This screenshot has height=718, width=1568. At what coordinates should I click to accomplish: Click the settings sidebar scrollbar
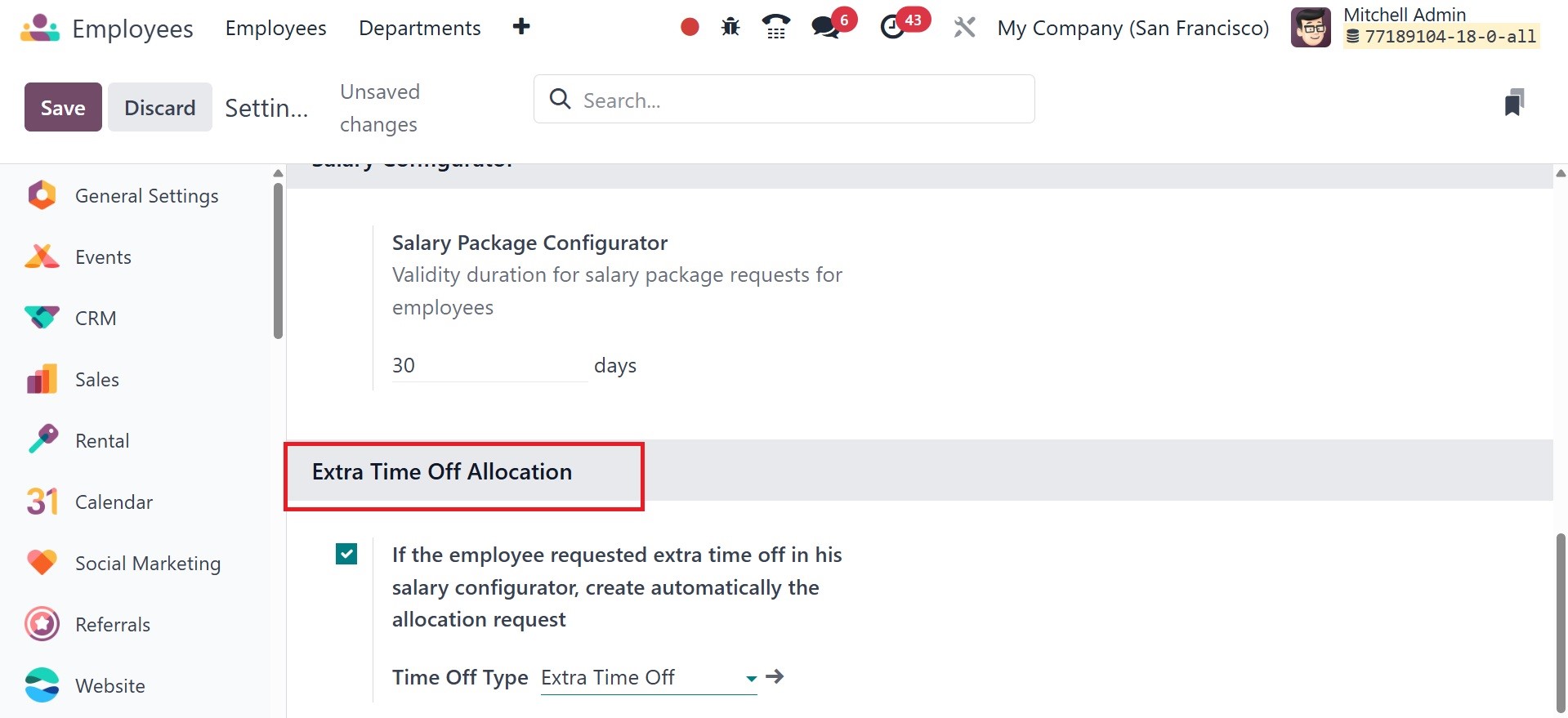(x=278, y=261)
